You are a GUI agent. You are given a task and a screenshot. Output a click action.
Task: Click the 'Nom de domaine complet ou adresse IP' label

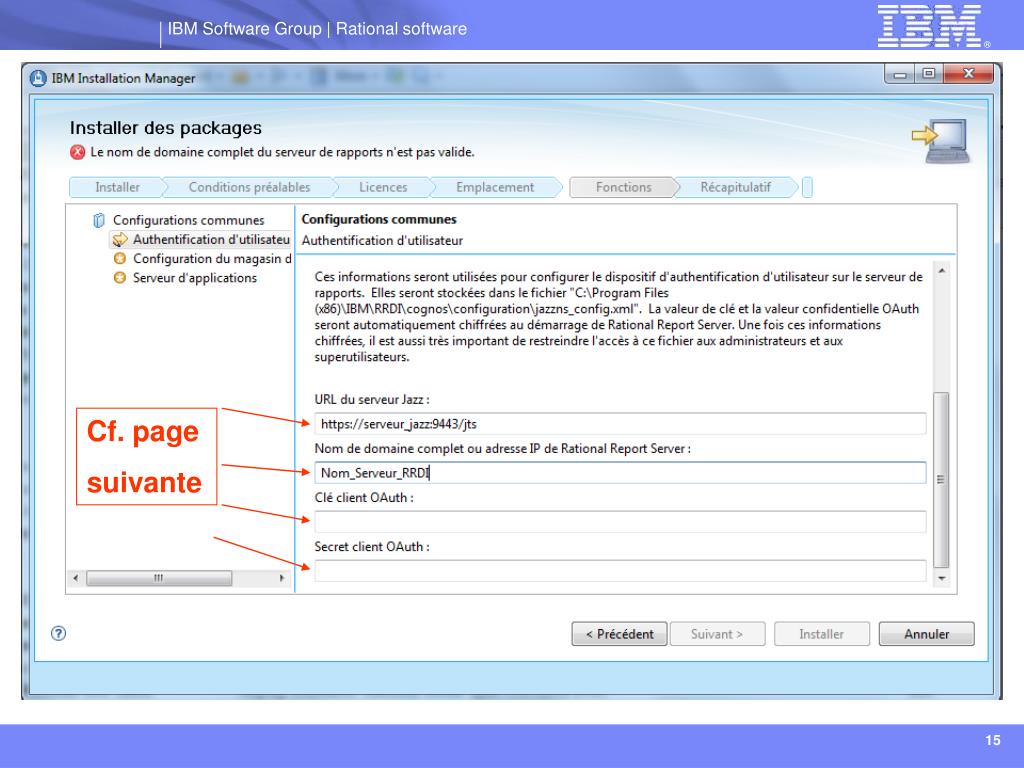click(x=502, y=449)
